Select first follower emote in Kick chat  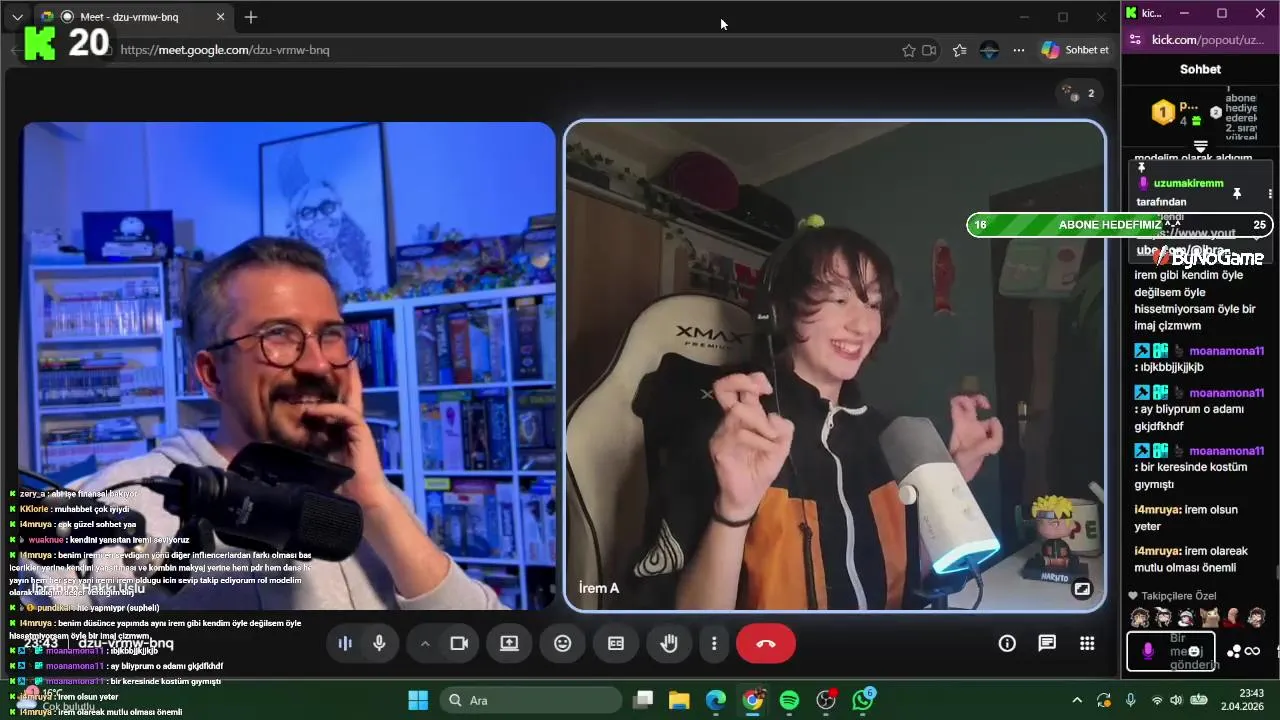(x=1138, y=617)
